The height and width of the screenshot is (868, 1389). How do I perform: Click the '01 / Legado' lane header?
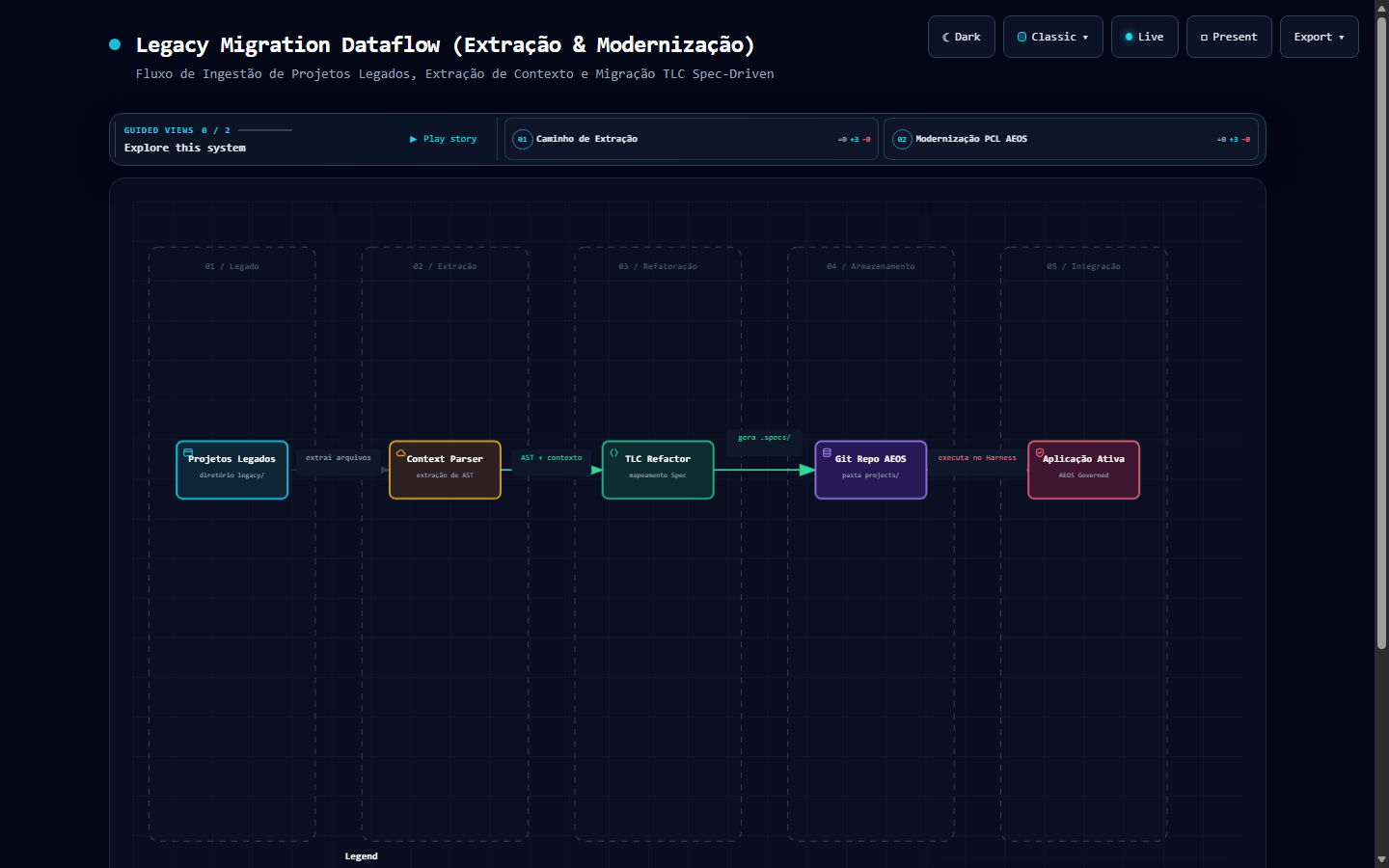point(231,266)
